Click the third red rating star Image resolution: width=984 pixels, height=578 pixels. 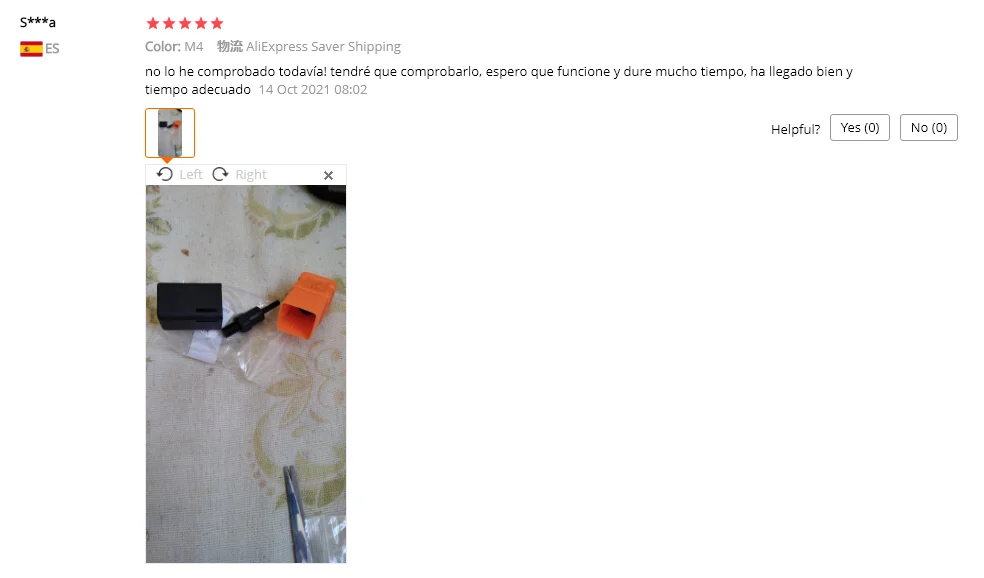tap(185, 23)
